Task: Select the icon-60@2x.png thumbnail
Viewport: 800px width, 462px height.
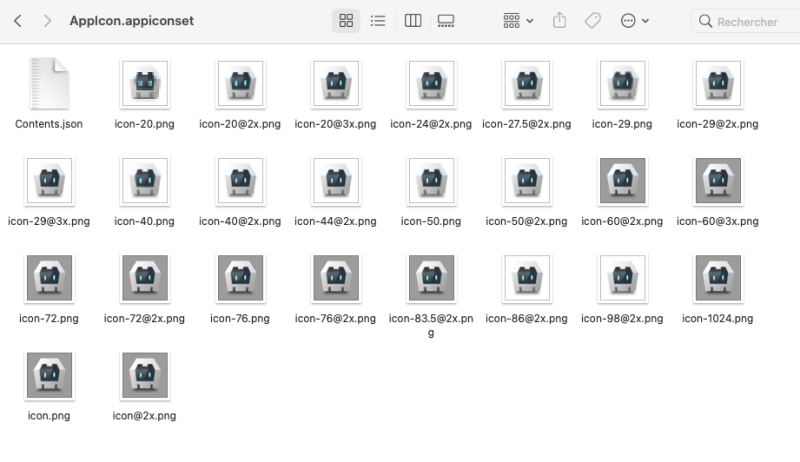Action: coord(622,181)
